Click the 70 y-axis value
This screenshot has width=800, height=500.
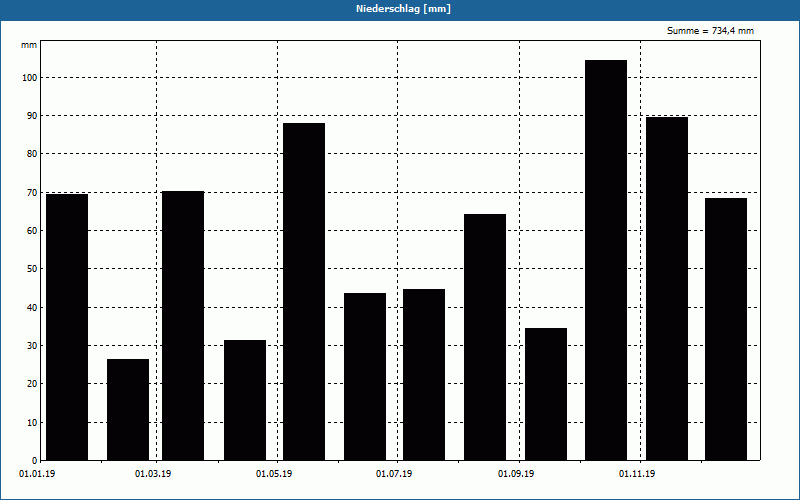tap(32, 192)
